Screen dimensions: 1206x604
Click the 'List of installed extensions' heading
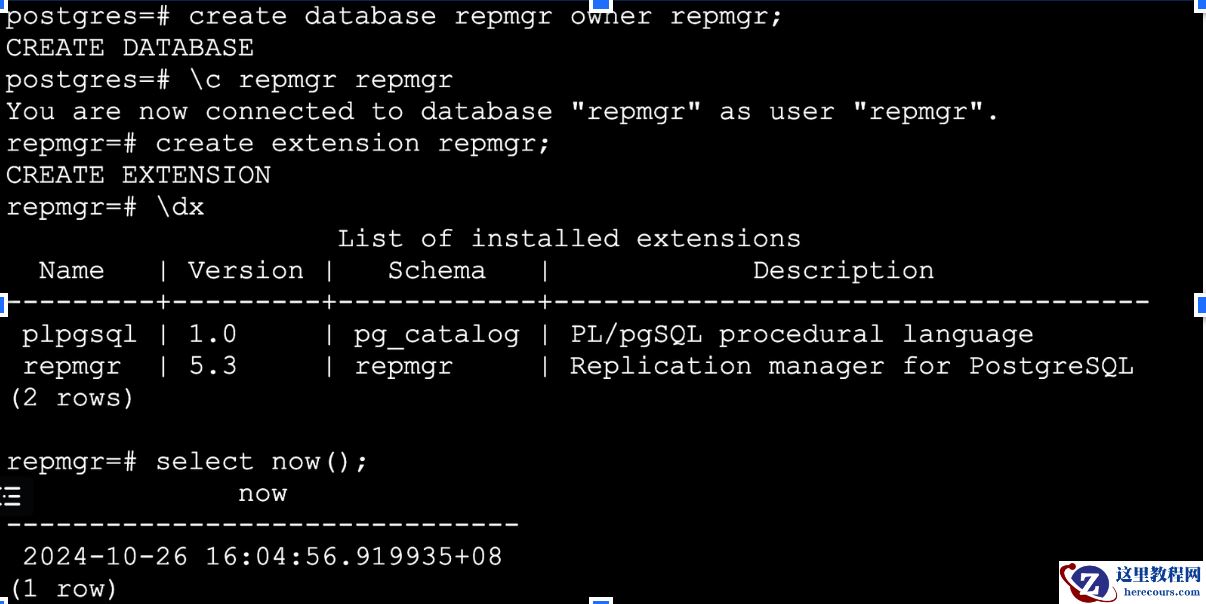pyautogui.click(x=569, y=239)
